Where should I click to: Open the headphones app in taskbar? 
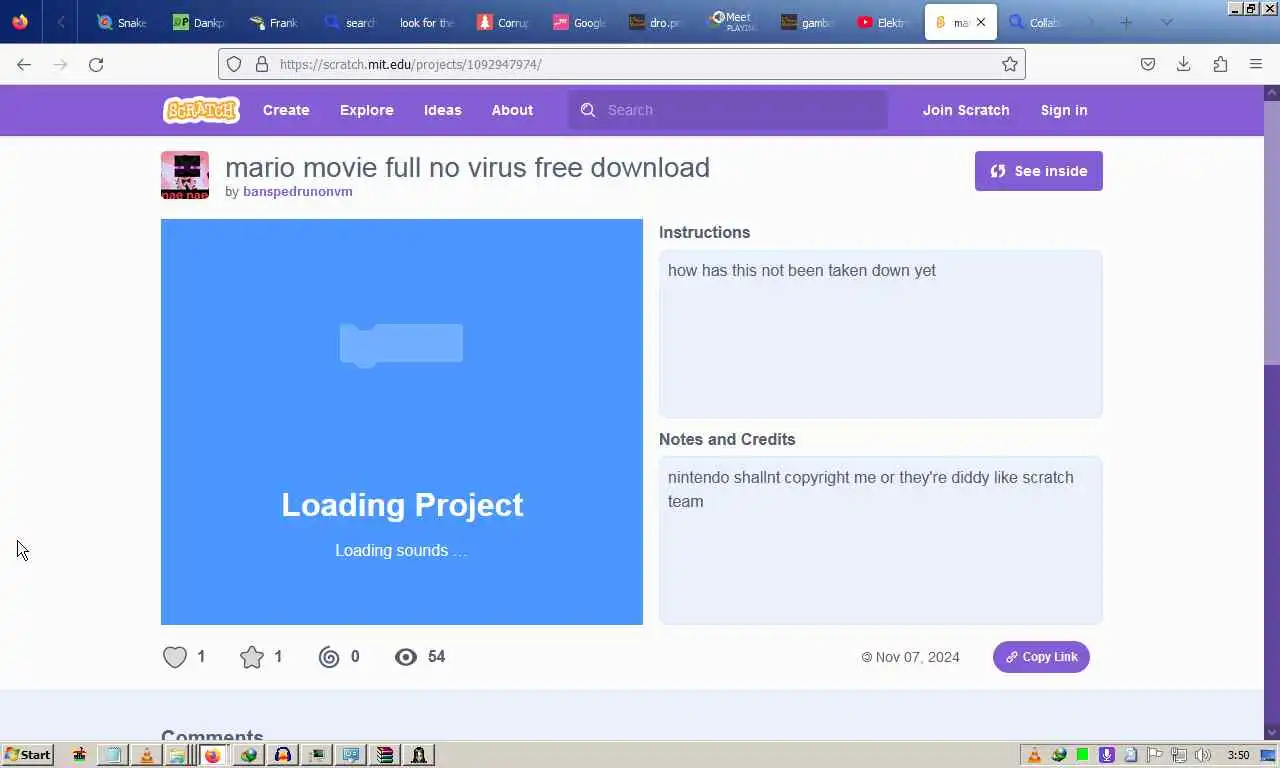(282, 755)
